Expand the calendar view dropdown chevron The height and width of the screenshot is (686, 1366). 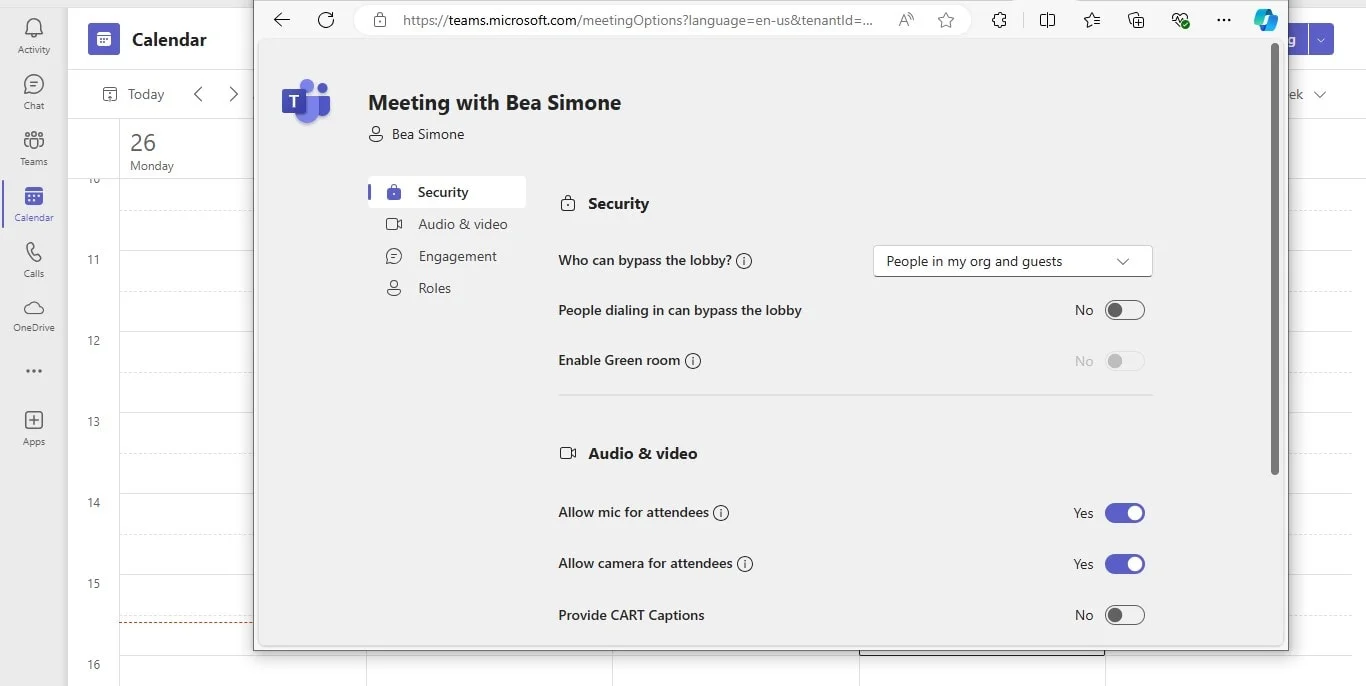tap(1320, 94)
